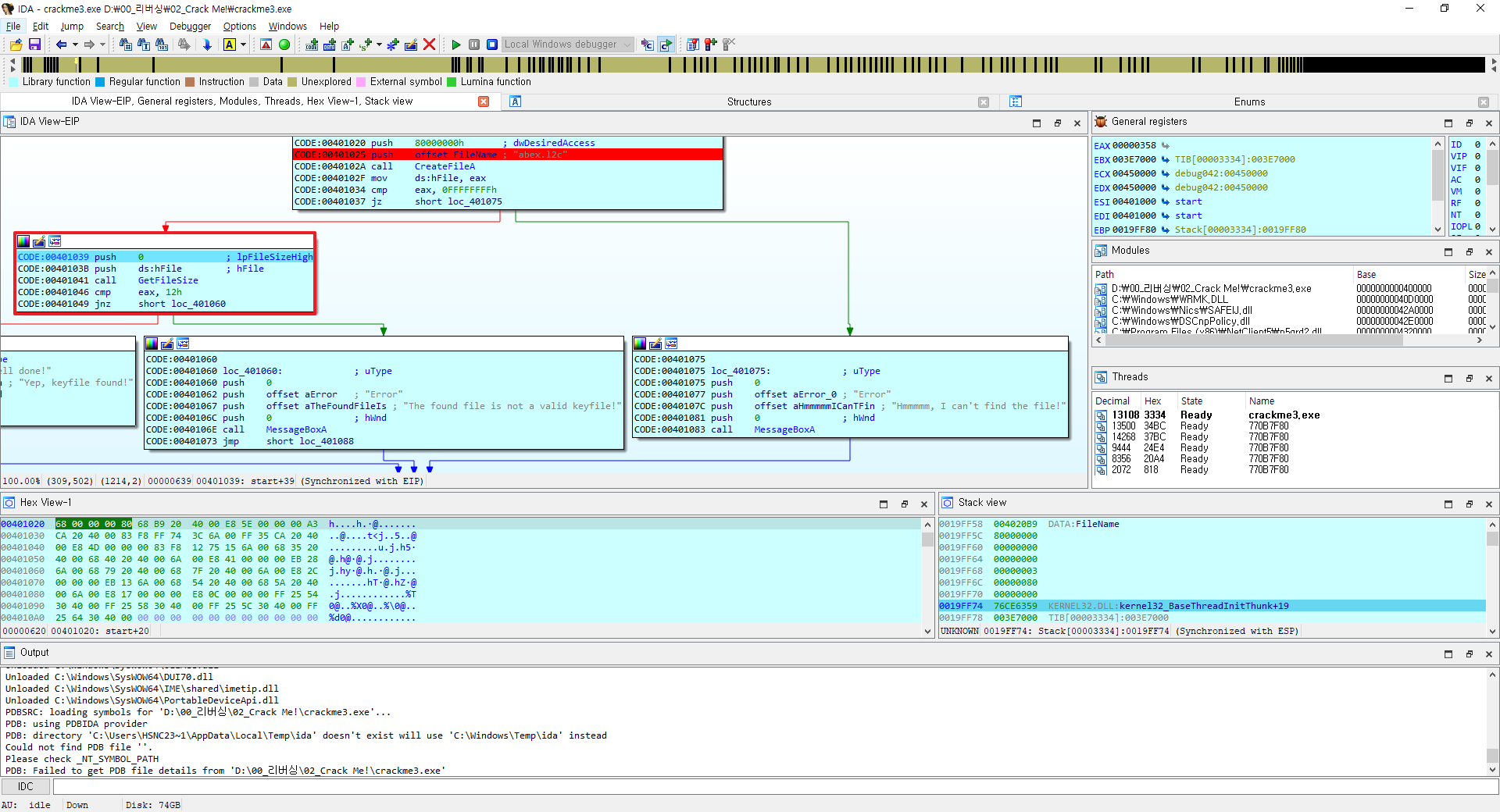
Task: Start the process with the green play icon
Action: [x=456, y=45]
